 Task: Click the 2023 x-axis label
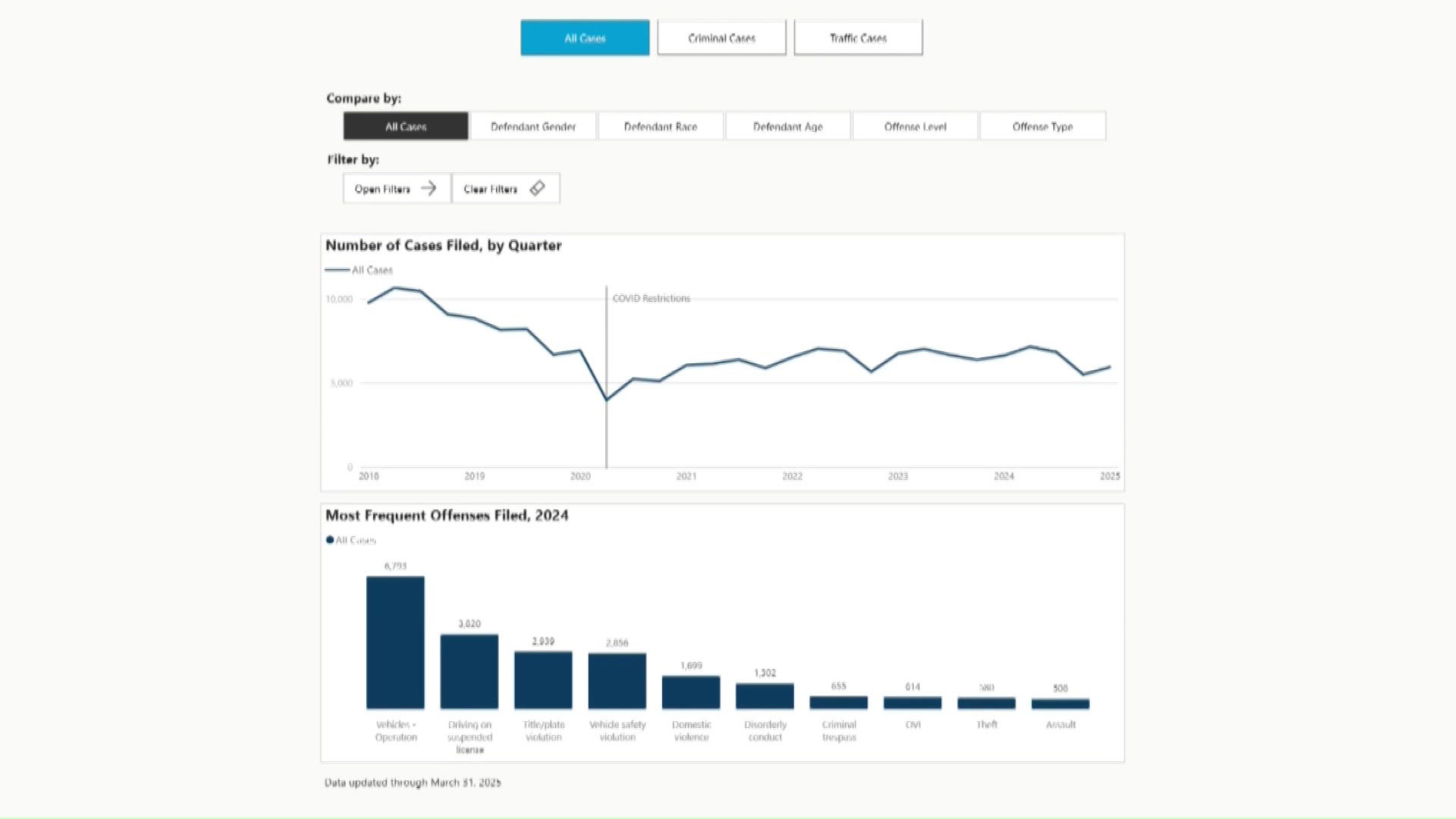tap(898, 476)
